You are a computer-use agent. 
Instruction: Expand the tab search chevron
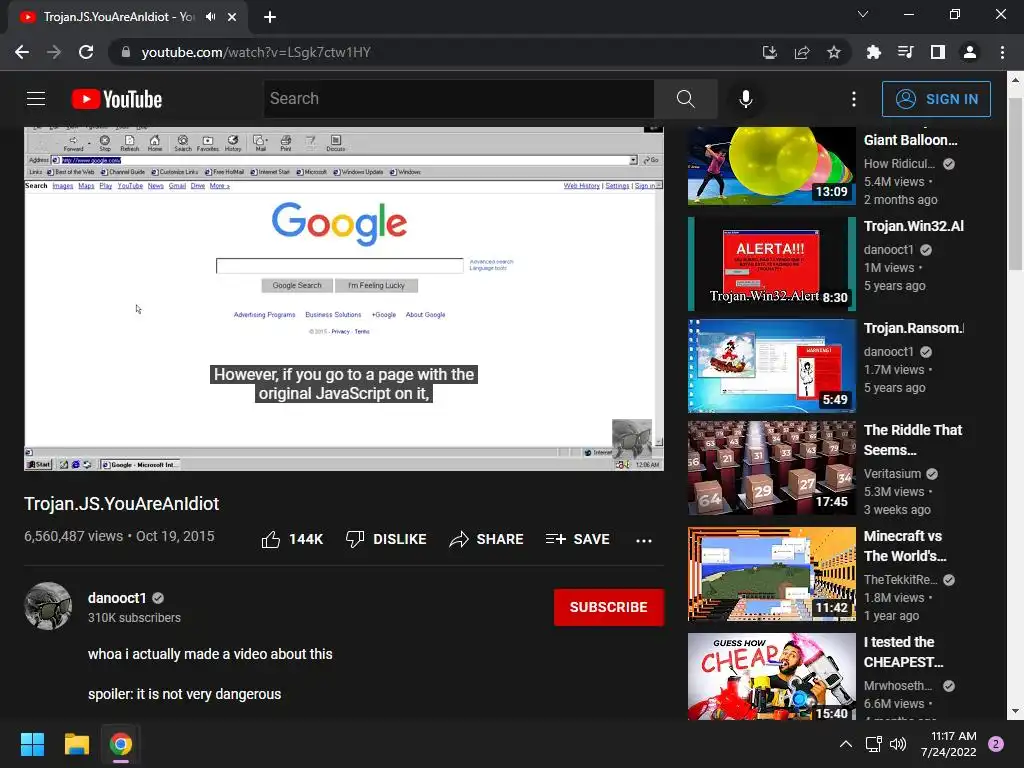(863, 14)
